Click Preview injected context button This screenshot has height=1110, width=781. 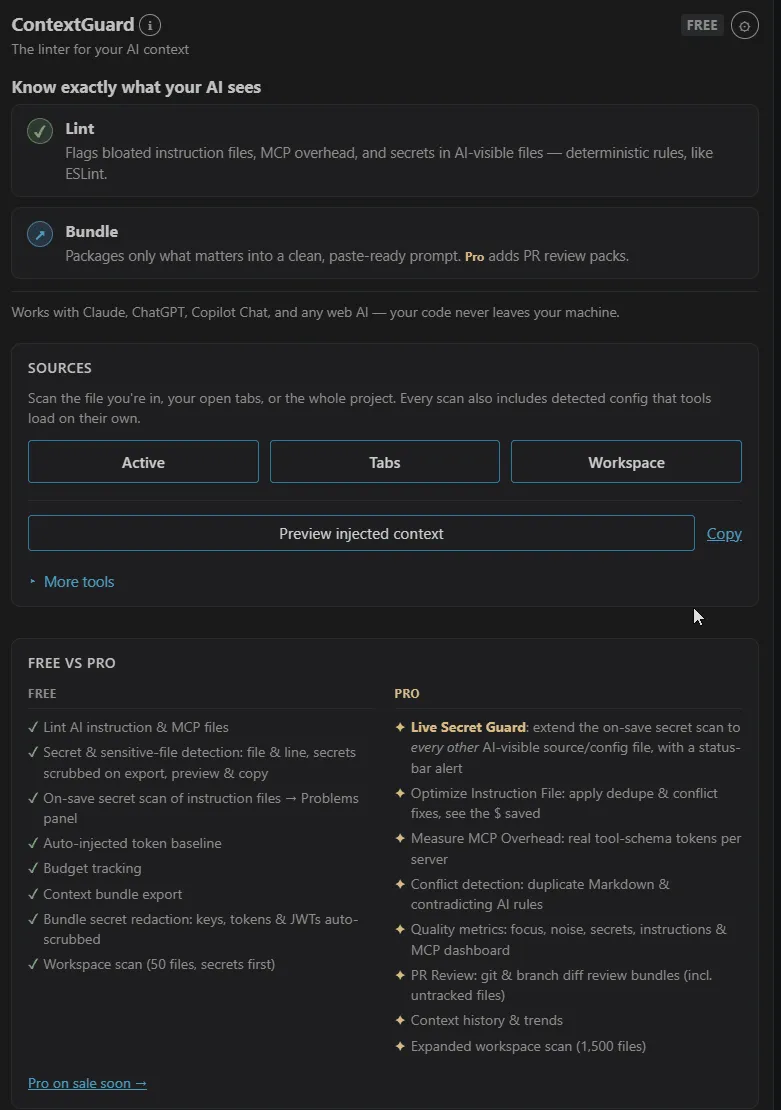click(x=361, y=534)
